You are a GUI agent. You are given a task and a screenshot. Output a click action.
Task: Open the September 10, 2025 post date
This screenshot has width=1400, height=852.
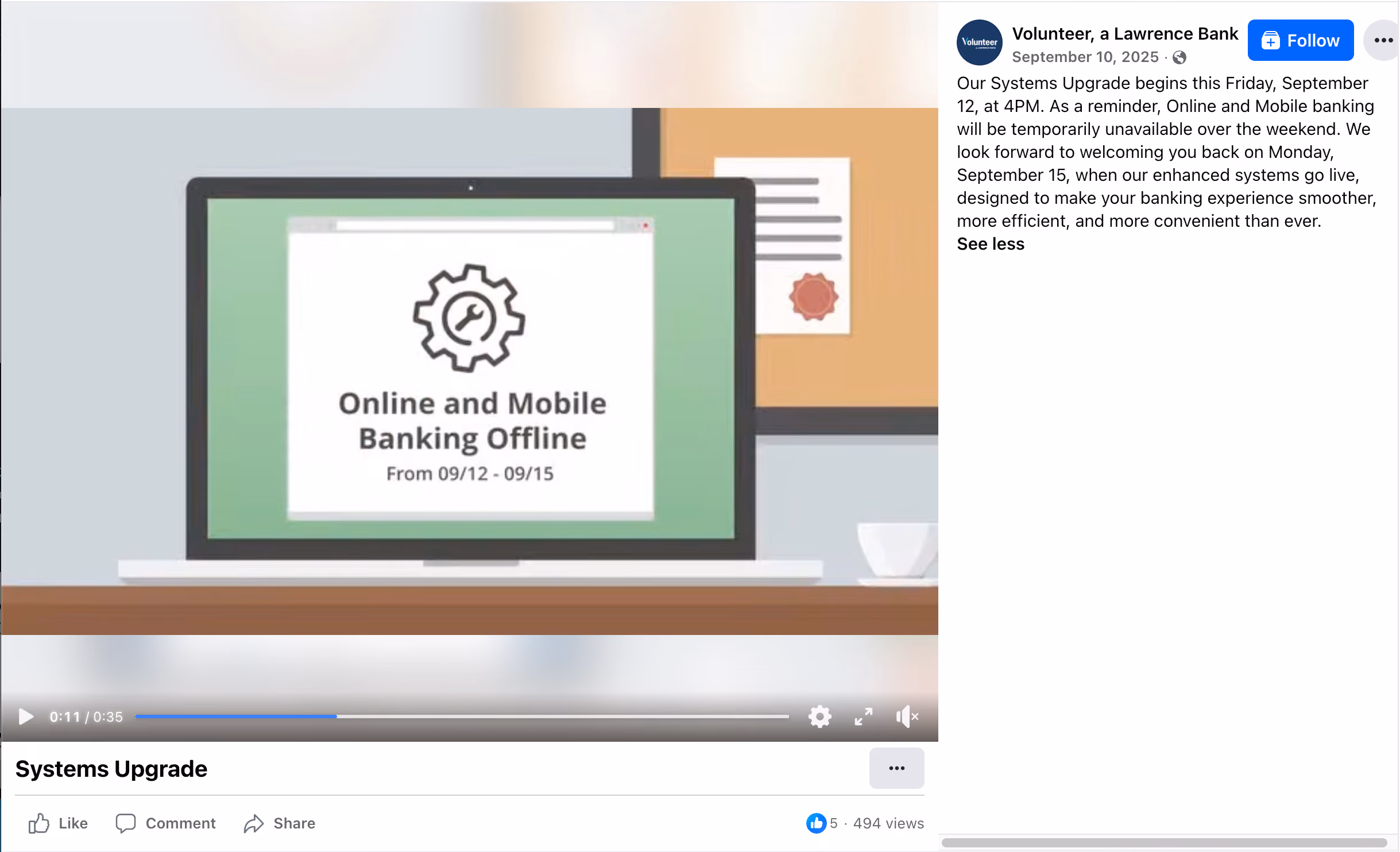pos(1085,57)
